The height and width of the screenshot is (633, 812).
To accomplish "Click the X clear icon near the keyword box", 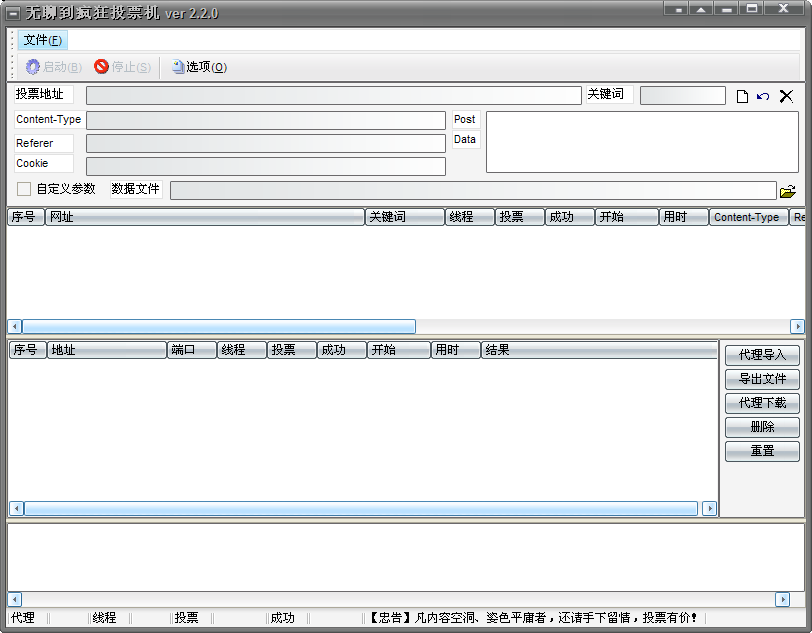I will (x=785, y=95).
